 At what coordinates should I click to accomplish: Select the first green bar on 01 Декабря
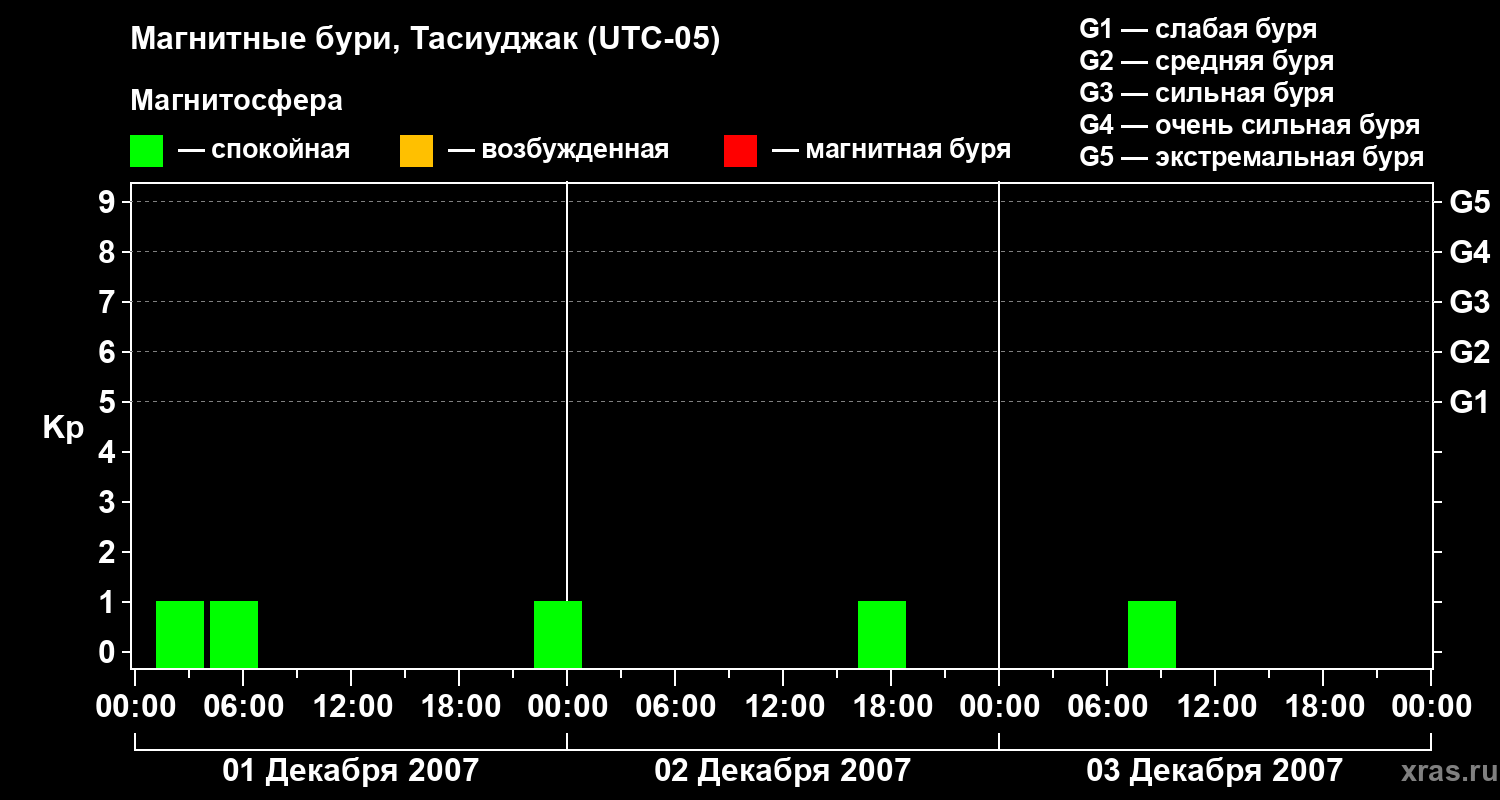[x=180, y=634]
